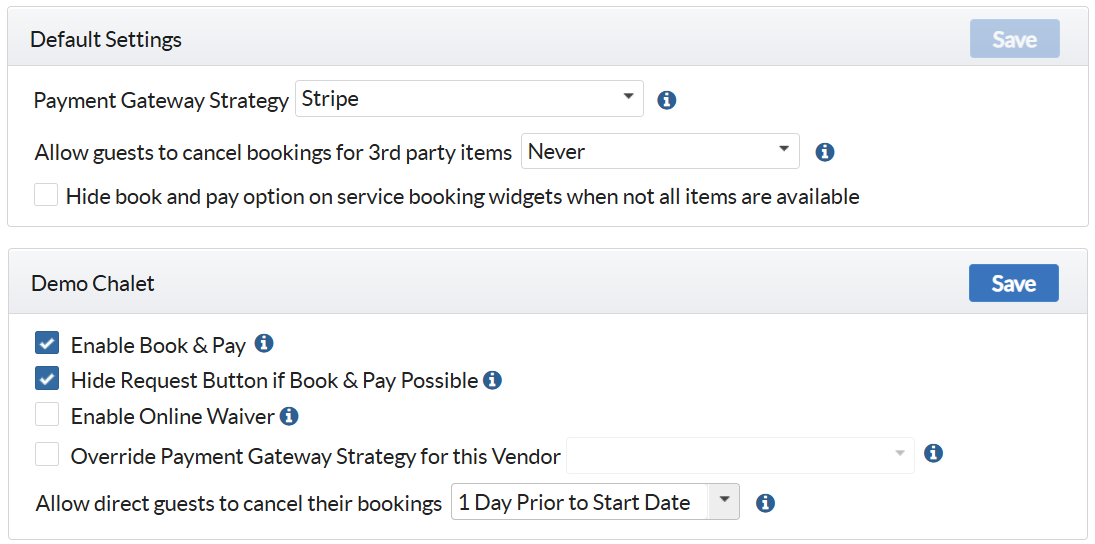Save the Demo Chalet settings
Image resolution: width=1095 pixels, height=544 pixels.
coord(1013,283)
